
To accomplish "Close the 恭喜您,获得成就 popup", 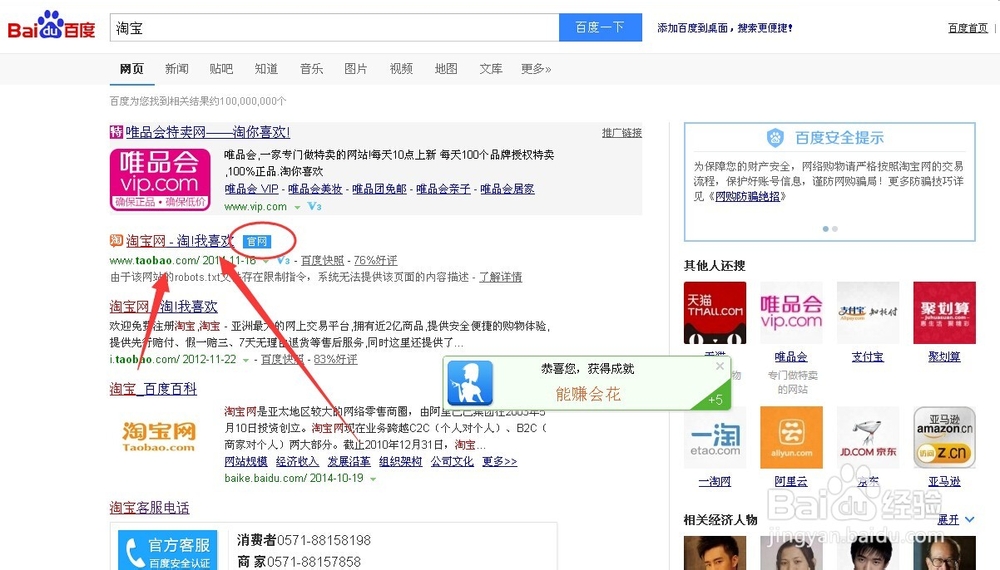I will (x=720, y=366).
